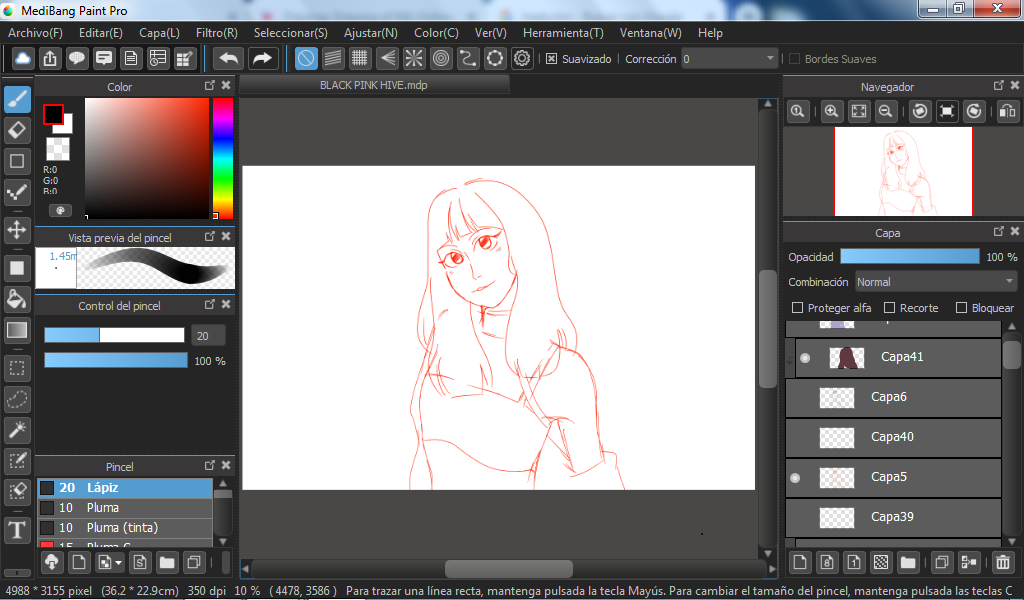Open the Seleccionar(S) menu

point(291,33)
